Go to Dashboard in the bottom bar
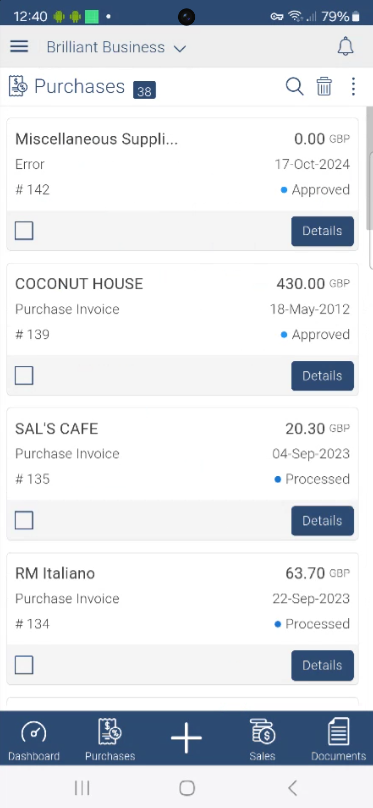373x808 pixels. point(34,740)
